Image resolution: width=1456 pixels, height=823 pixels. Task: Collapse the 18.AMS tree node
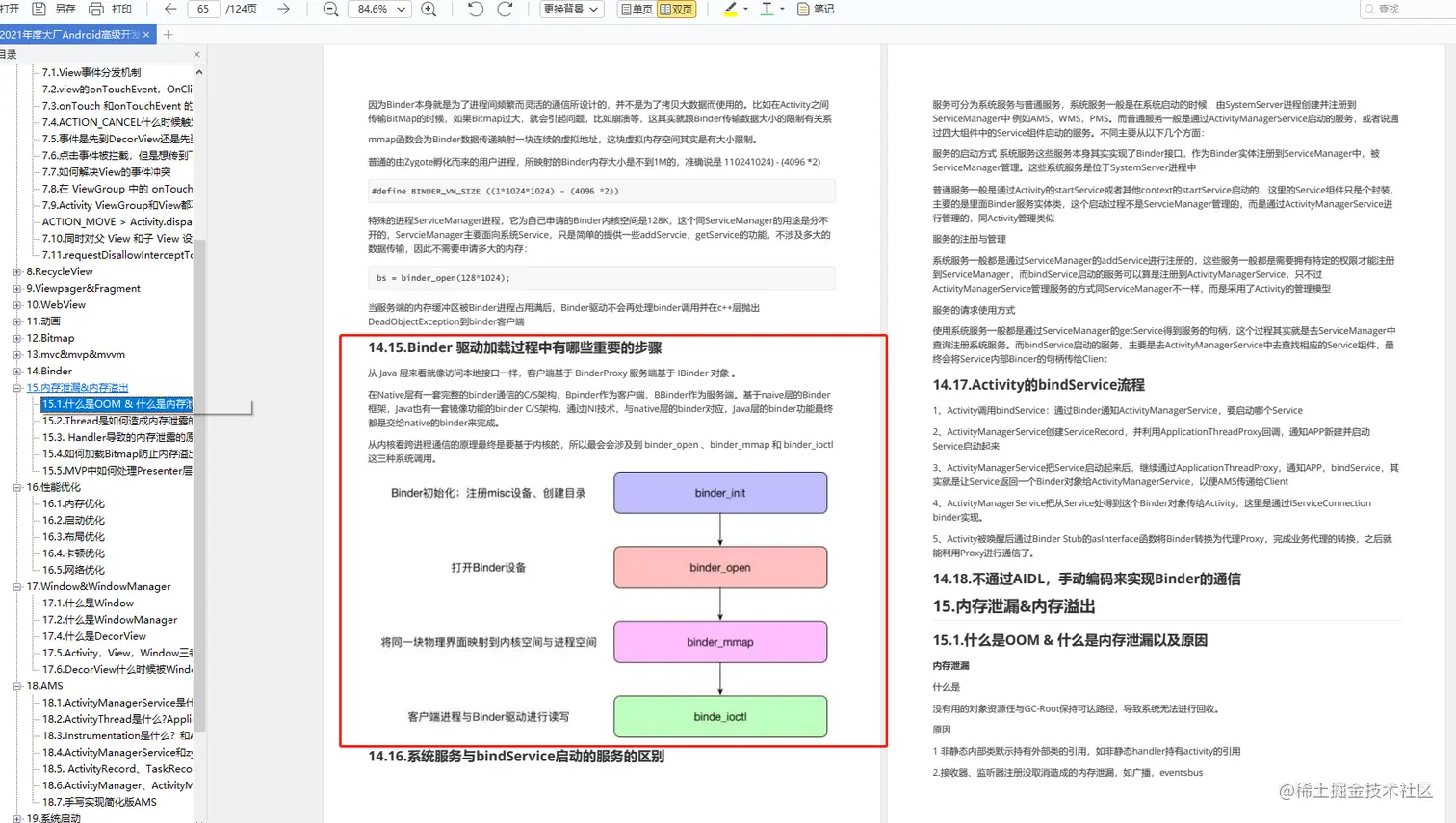(17, 687)
